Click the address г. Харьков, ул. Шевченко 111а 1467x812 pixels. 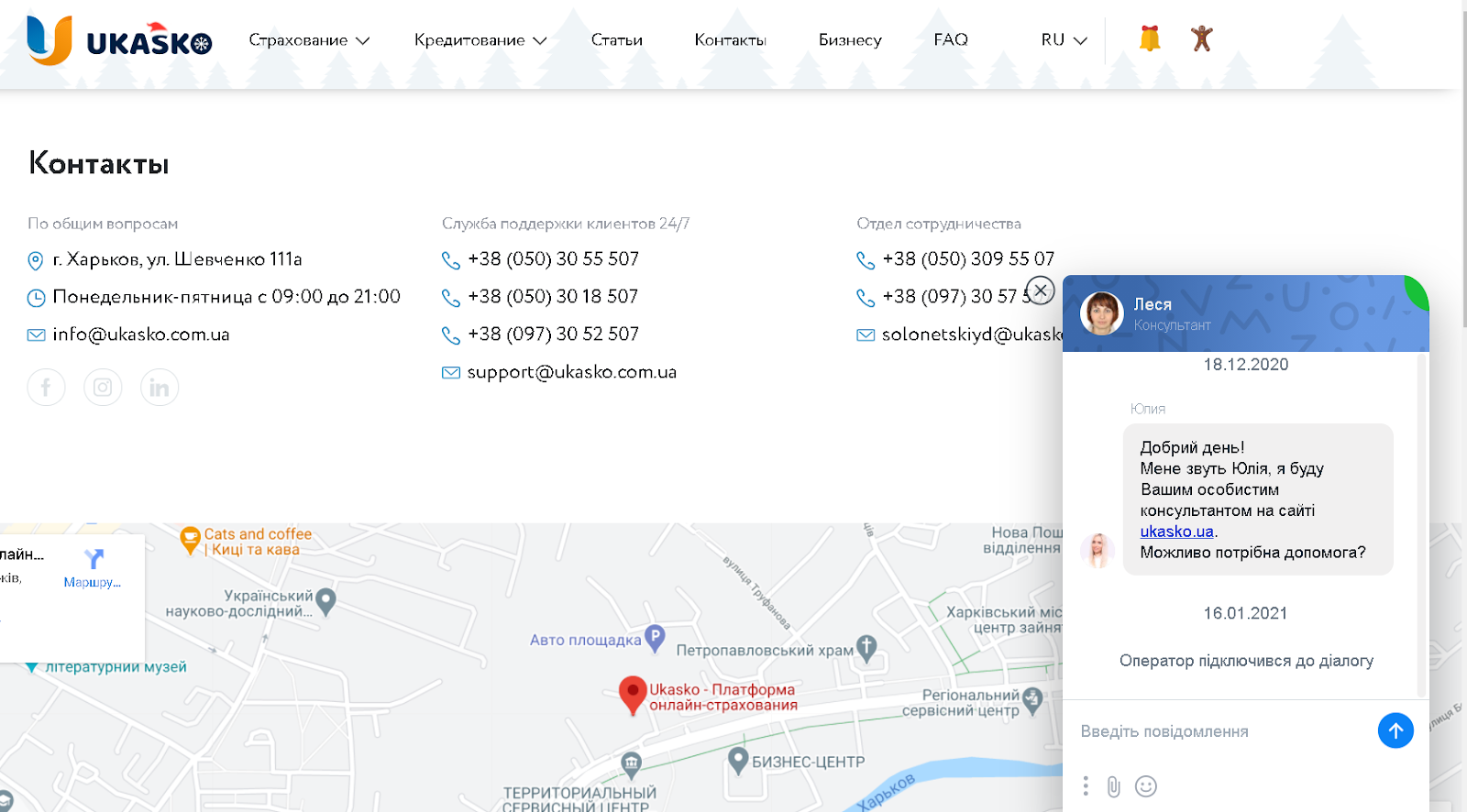click(x=178, y=259)
